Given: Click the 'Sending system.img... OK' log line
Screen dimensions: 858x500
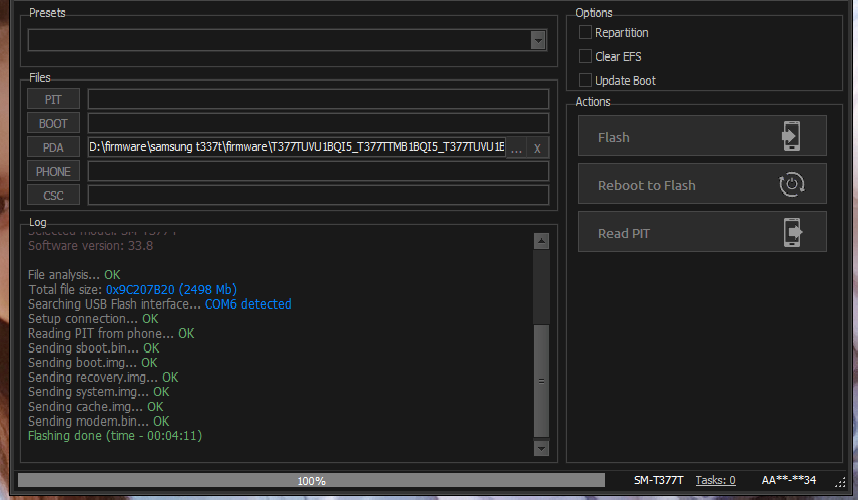Looking at the screenshot, I should coord(98,392).
